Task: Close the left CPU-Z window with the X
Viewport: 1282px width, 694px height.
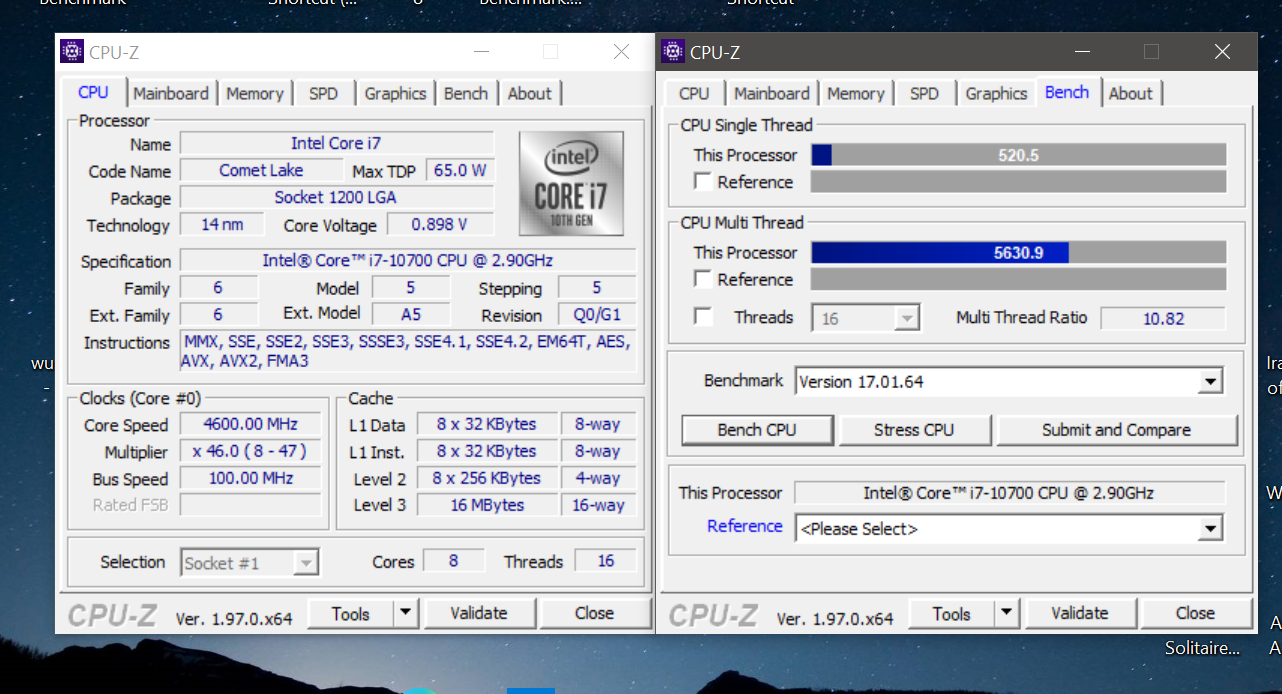Action: [x=621, y=52]
